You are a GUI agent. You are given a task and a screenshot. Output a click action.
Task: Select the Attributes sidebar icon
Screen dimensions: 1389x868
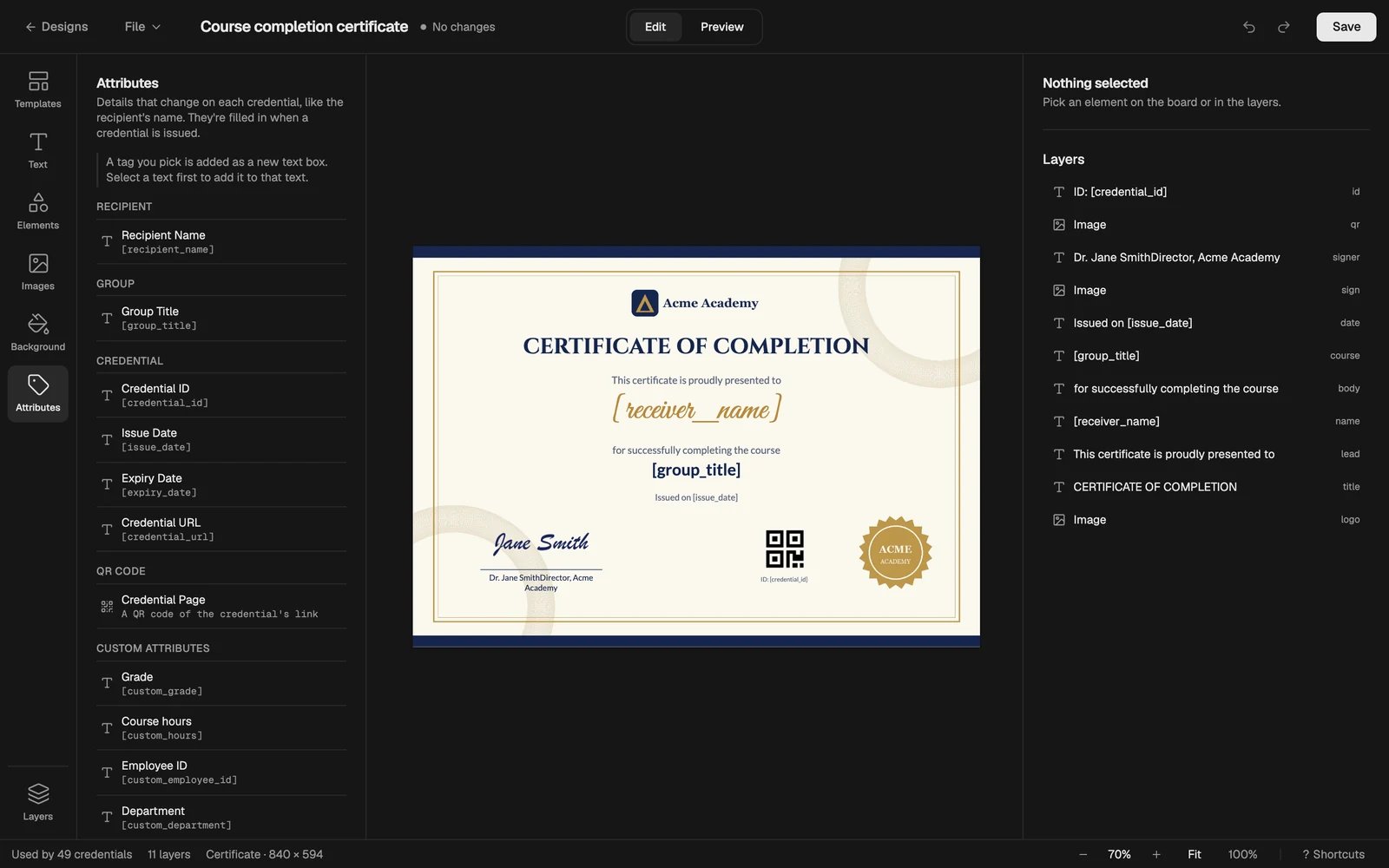coord(38,393)
